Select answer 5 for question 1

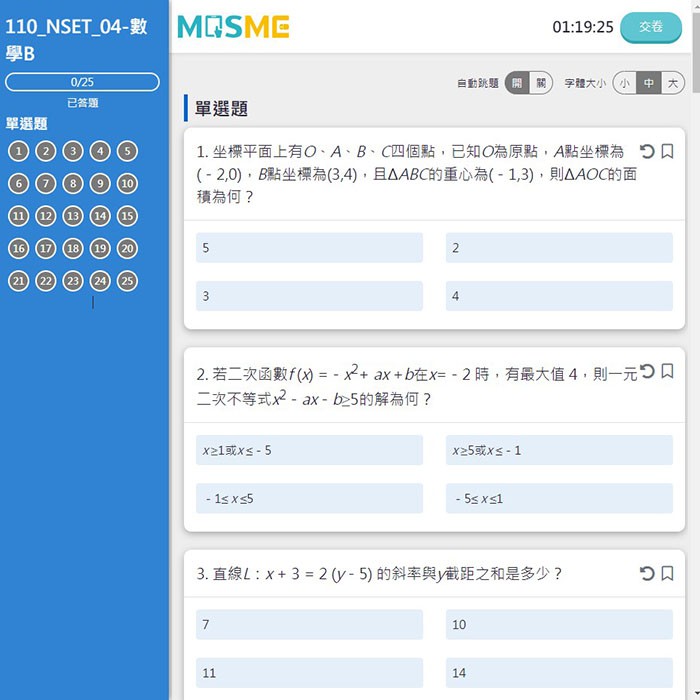click(309, 248)
